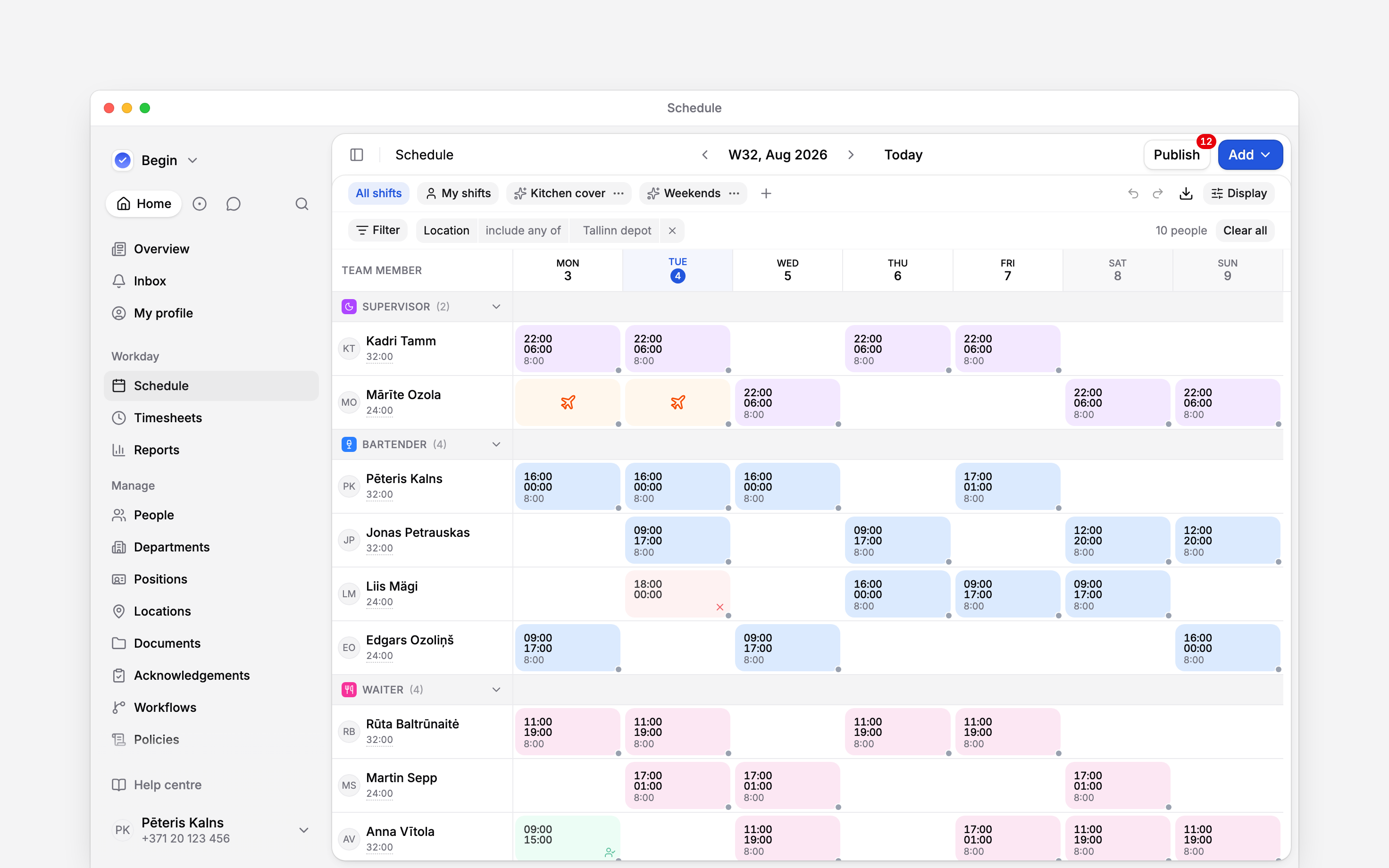Click Mārīte Ozola's Tuesday time-off plane

point(678,402)
